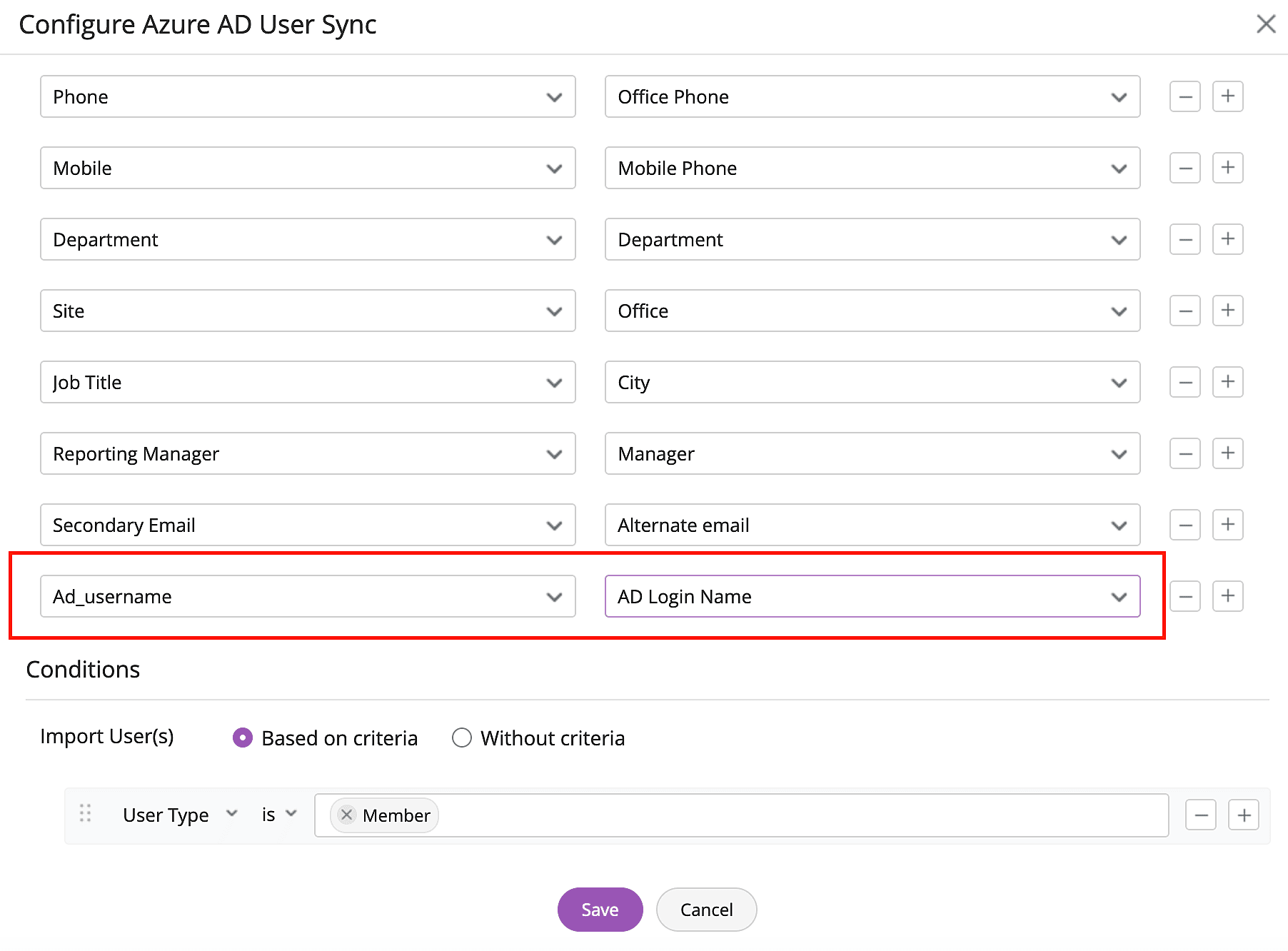Remove the Member tag from condition

347,815
